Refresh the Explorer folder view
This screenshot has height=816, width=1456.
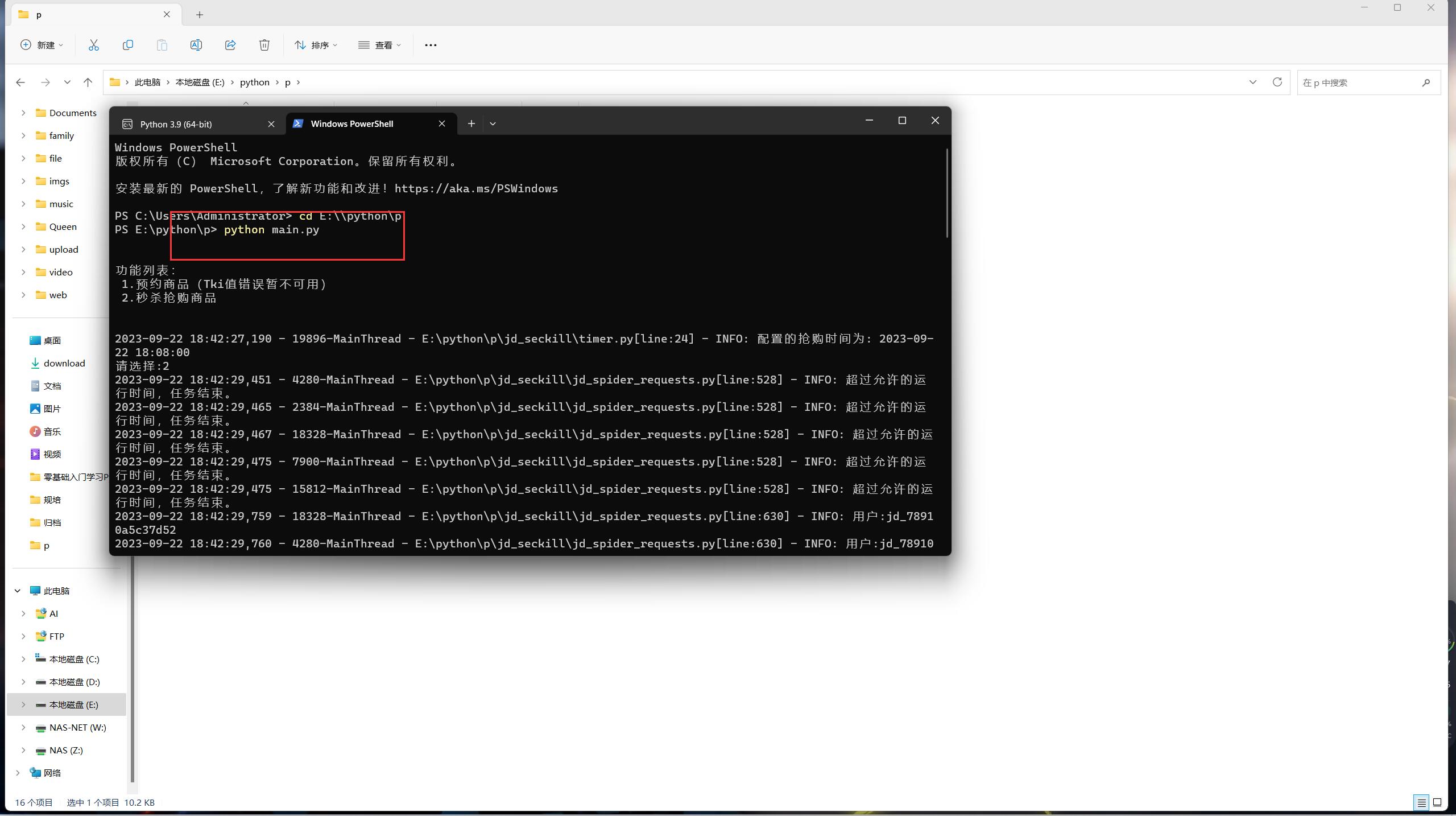coord(1277,82)
